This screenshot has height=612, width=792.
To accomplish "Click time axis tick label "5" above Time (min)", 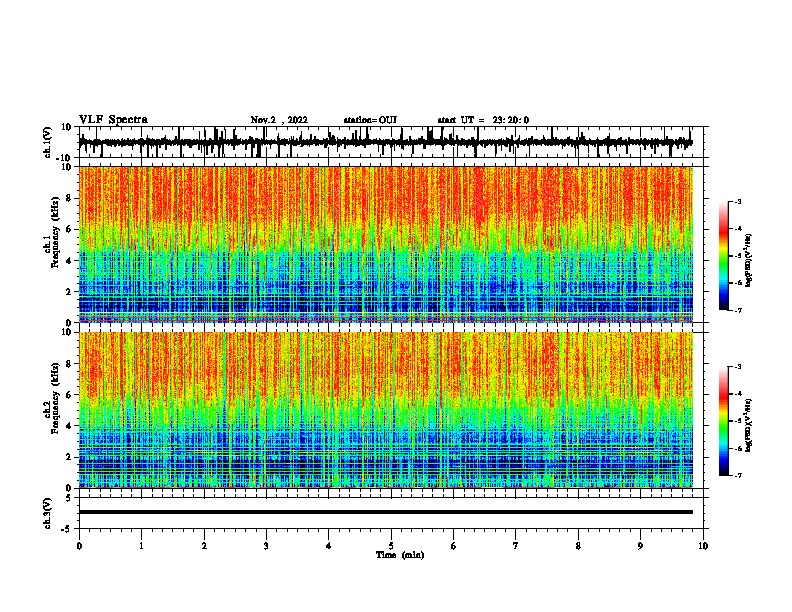I will tap(391, 546).
